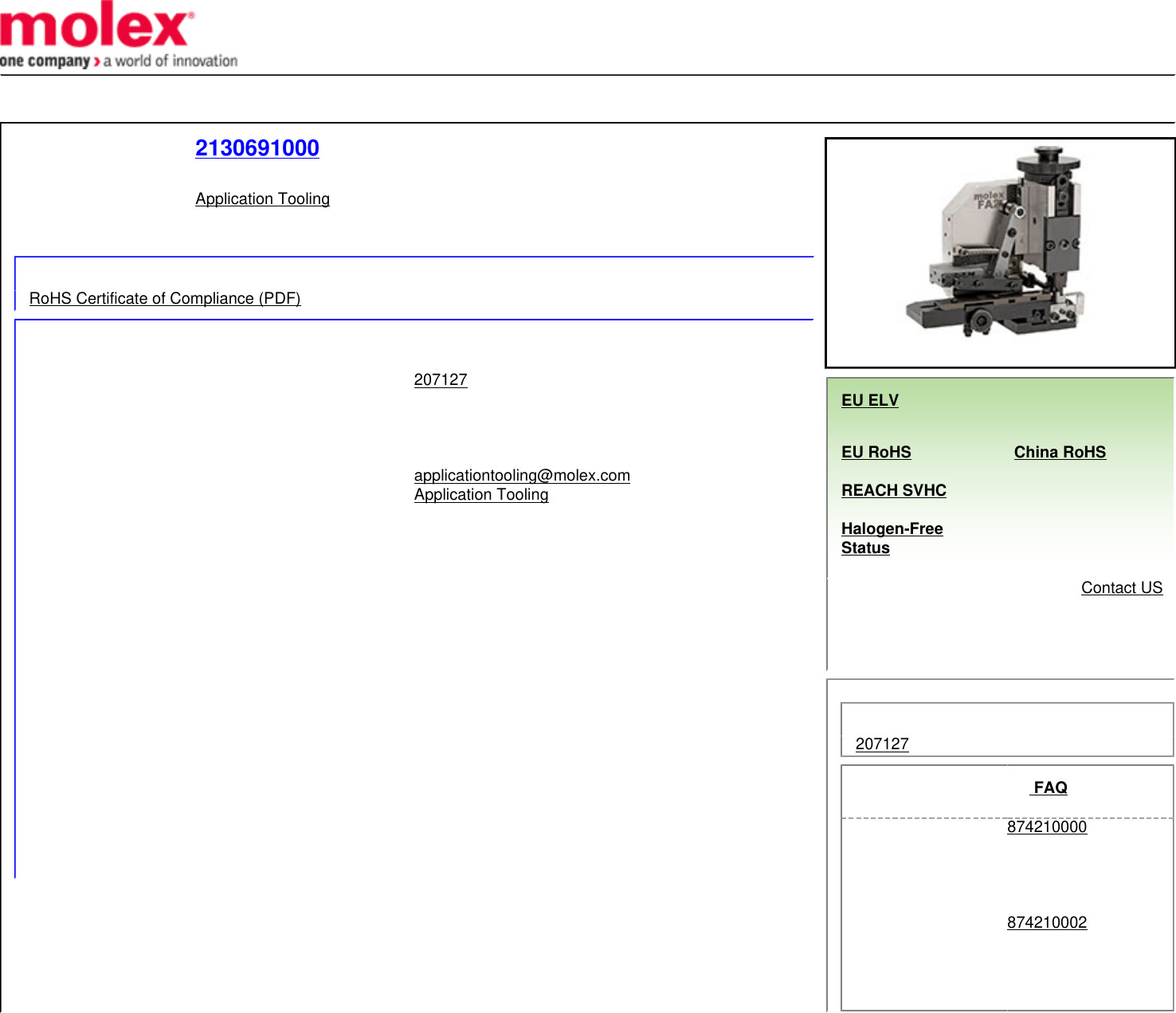This screenshot has width=1176, height=1013.
Task: Open Application Tooling link under the email address
Action: coord(480,495)
